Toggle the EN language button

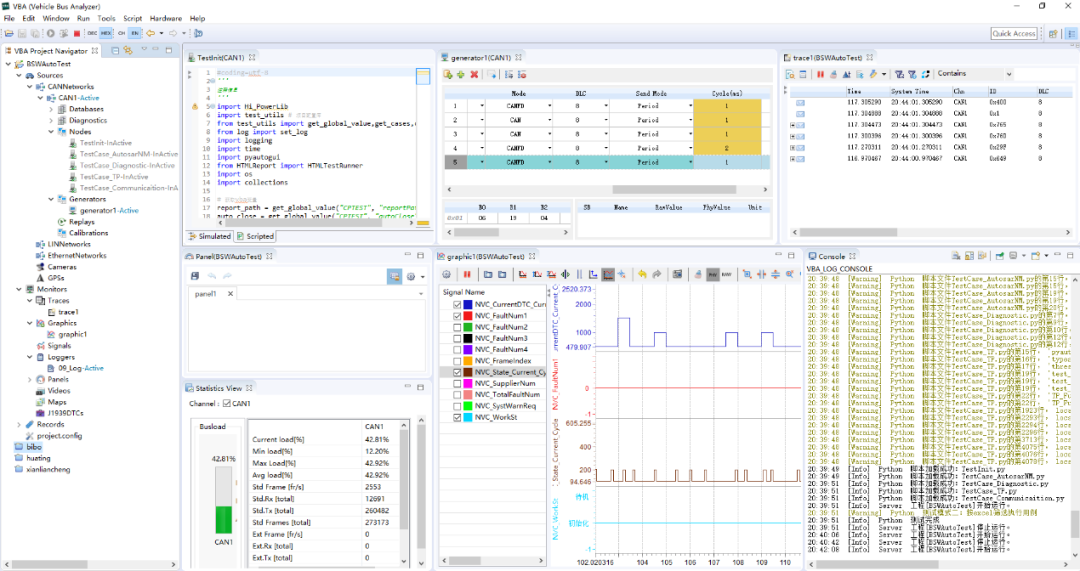click(x=134, y=33)
